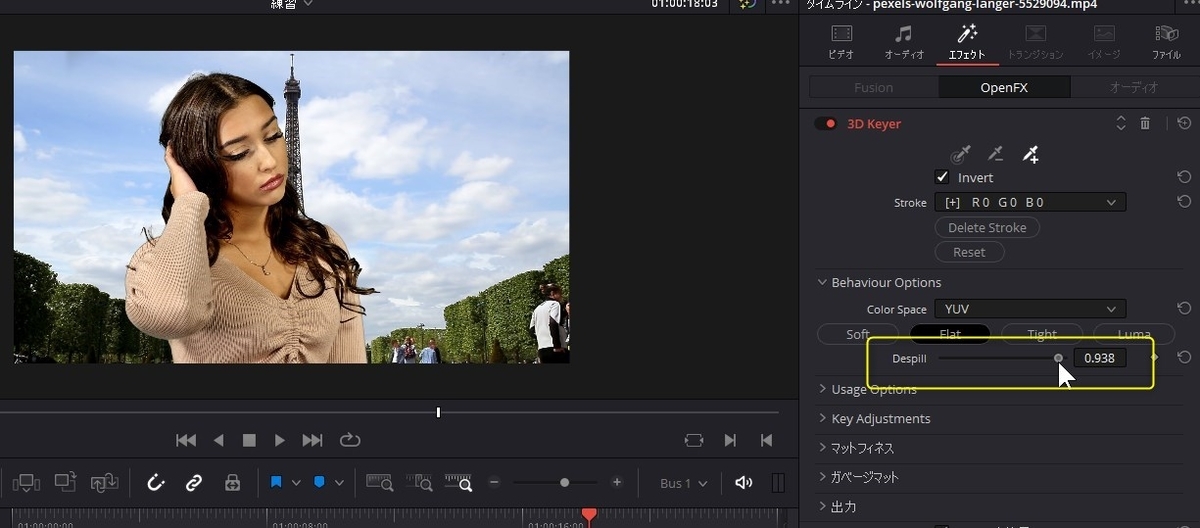Viewport: 1200px width, 528px height.
Task: Go to the previous edit point
Action: 765,440
